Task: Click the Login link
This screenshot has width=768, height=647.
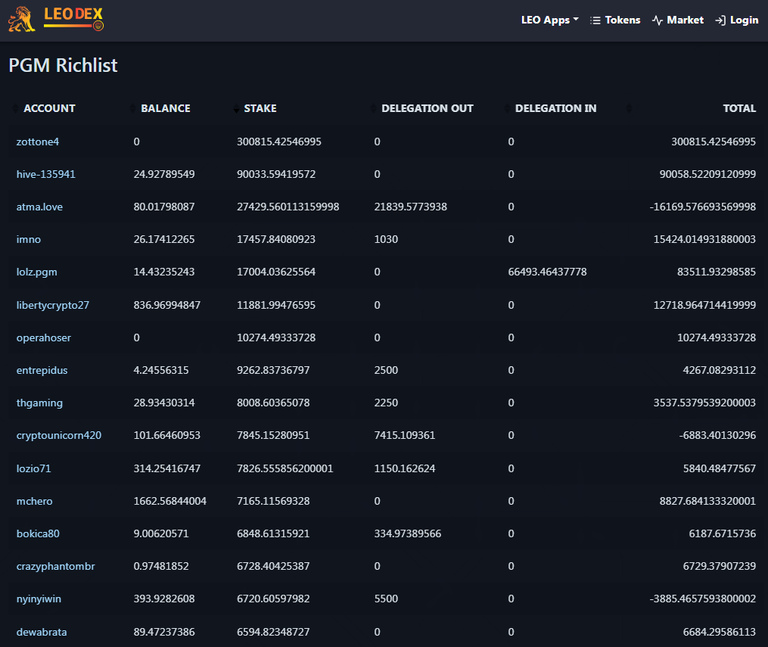Action: click(737, 20)
